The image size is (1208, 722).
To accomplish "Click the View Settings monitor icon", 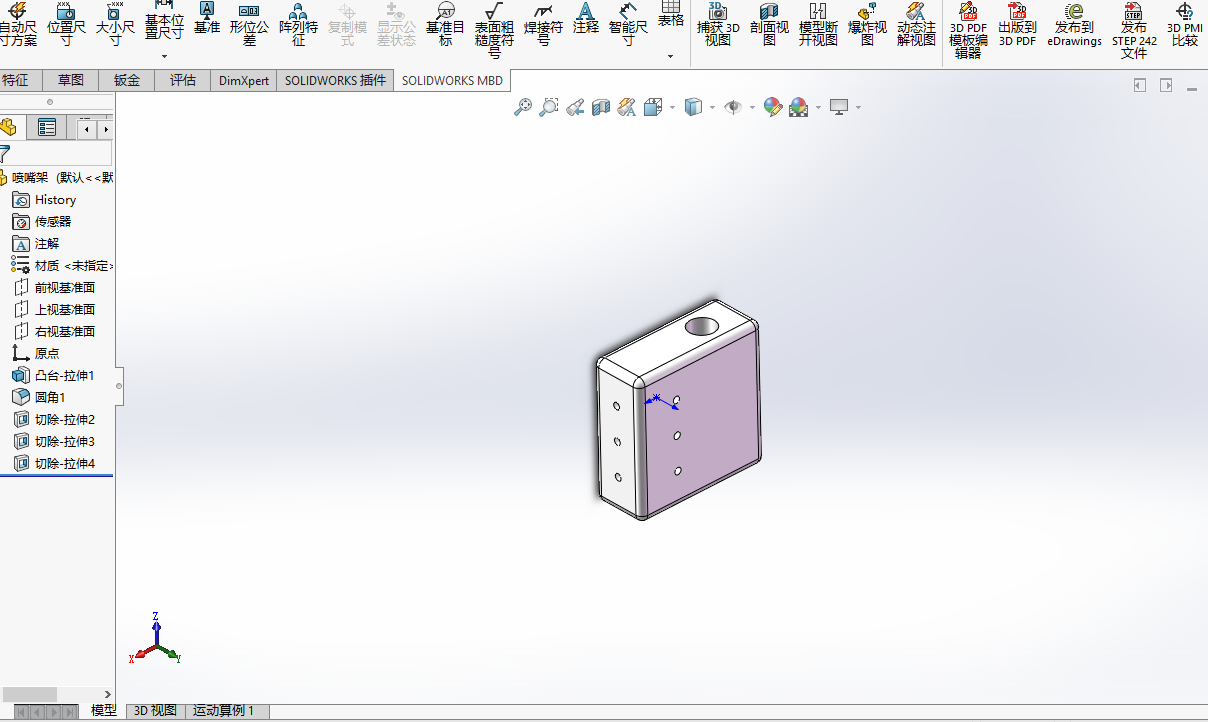I will (x=839, y=107).
